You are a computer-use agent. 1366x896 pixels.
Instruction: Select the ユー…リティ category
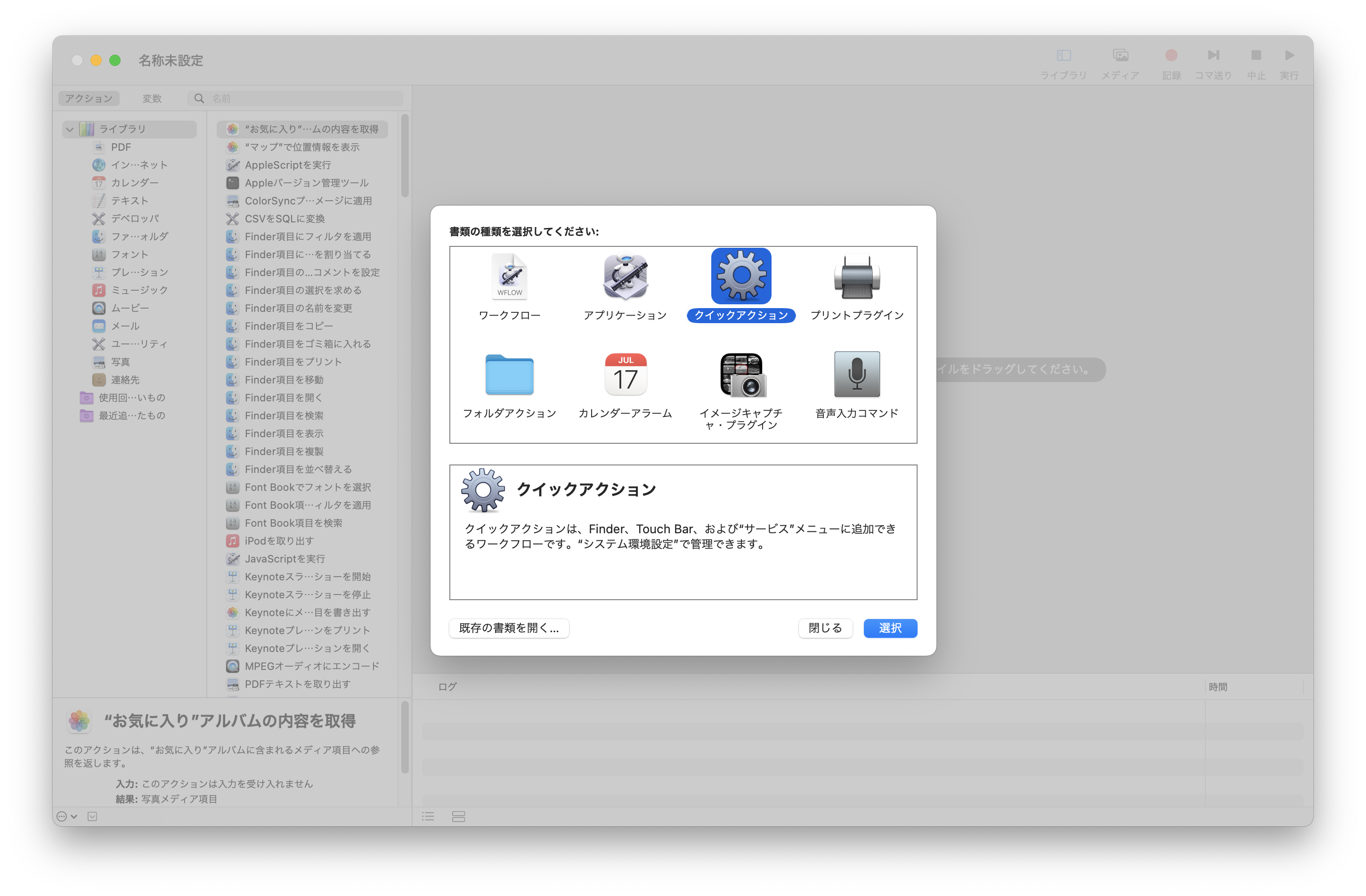coord(130,344)
